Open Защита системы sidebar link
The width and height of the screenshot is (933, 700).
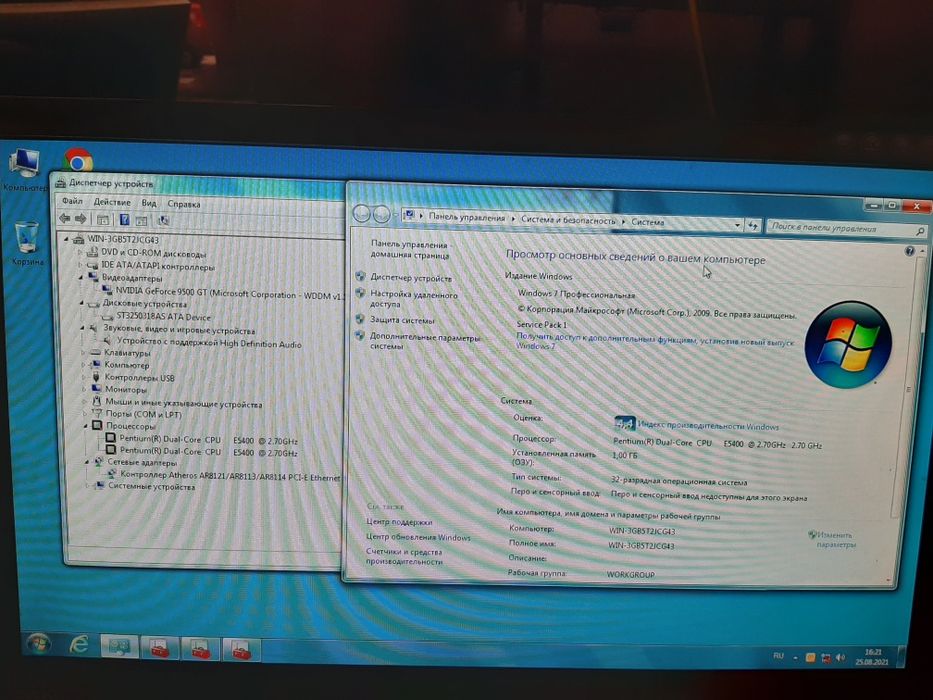[x=402, y=320]
